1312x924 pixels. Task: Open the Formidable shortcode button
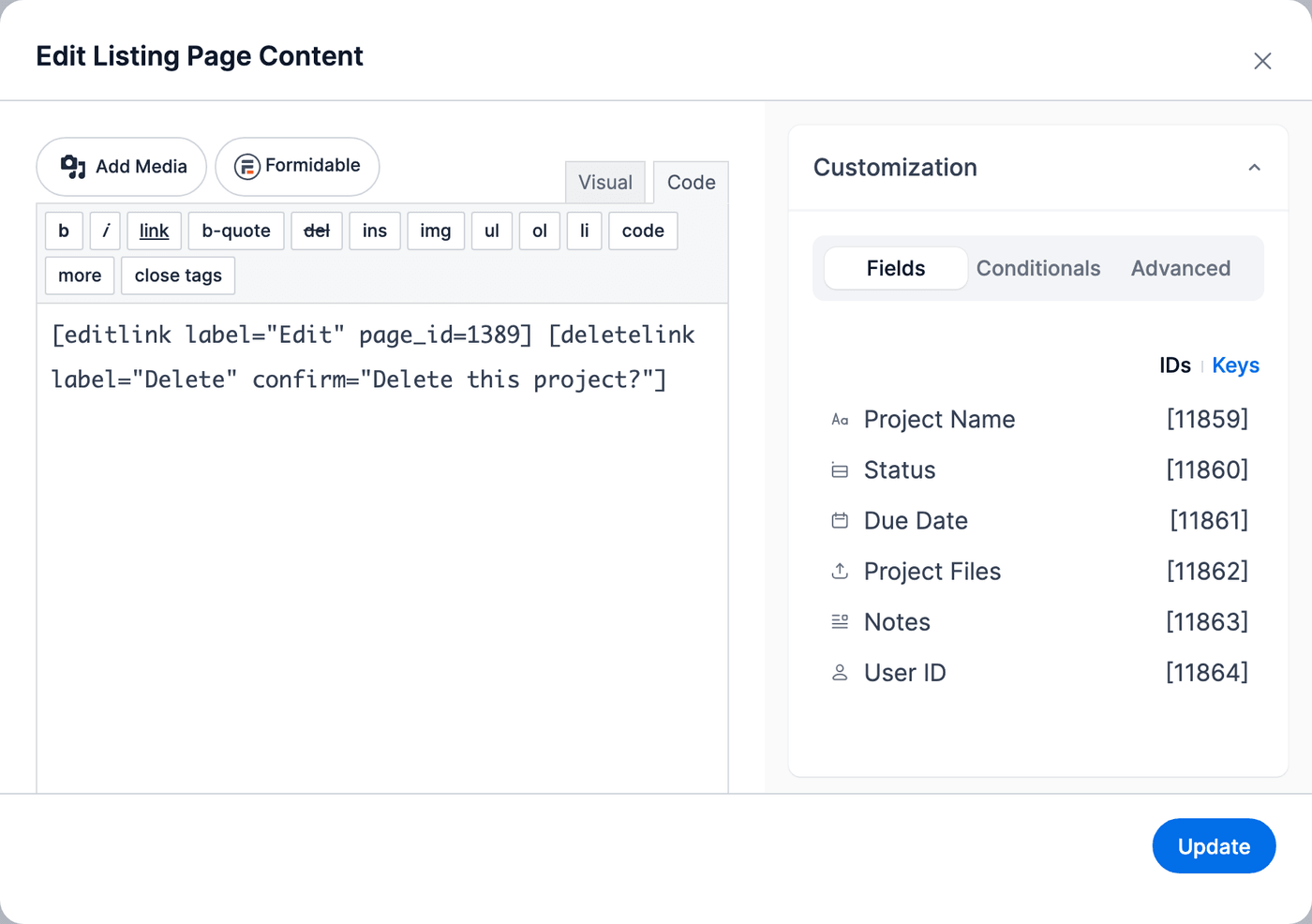coord(297,167)
